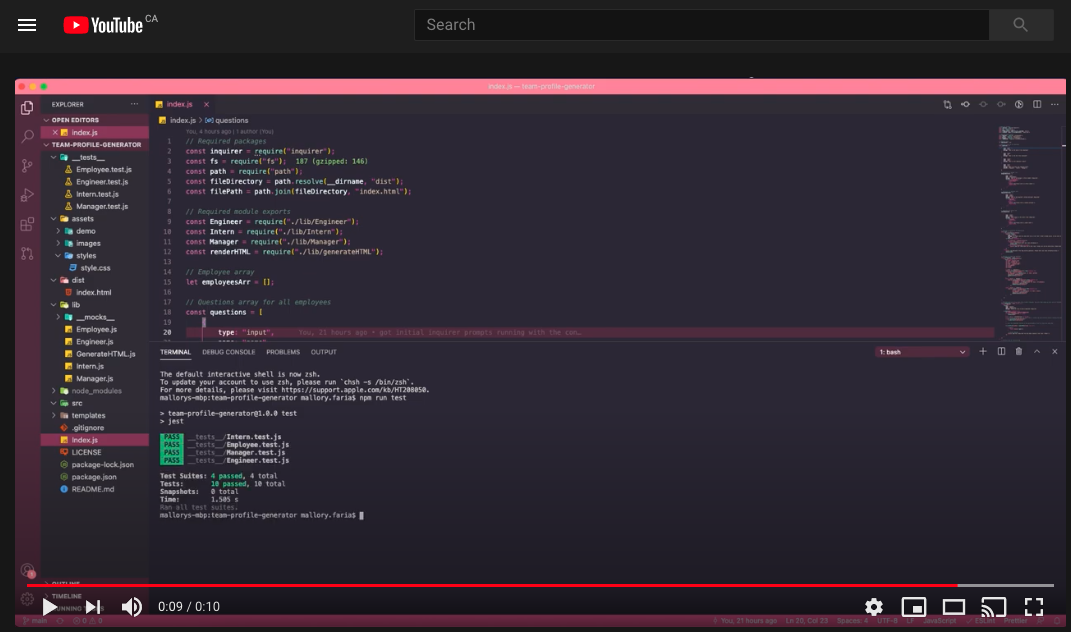Switch to the DEBUG CONSOLE tab
The width and height of the screenshot is (1071, 632).
point(228,352)
